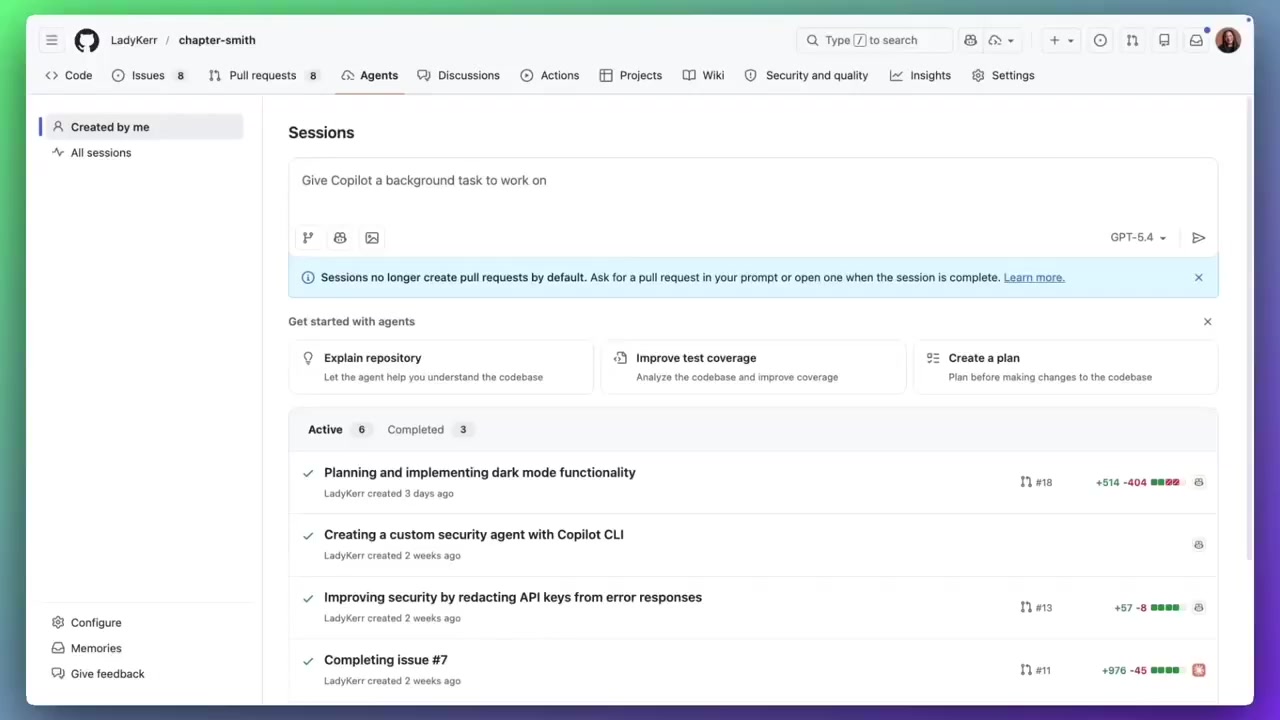Show Active sessions list

[x=338, y=429]
